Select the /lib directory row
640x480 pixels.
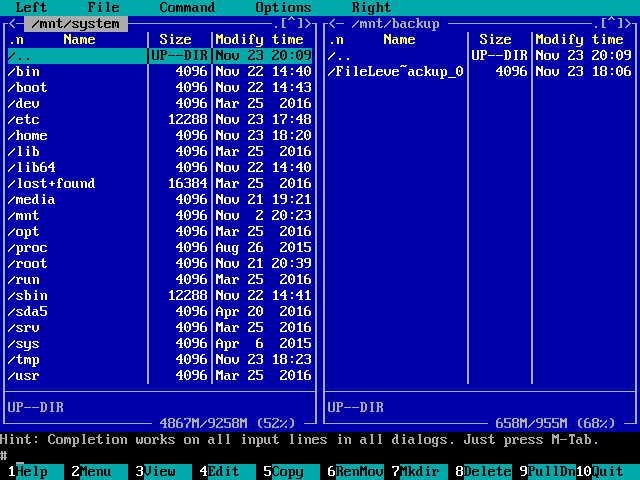click(160, 151)
